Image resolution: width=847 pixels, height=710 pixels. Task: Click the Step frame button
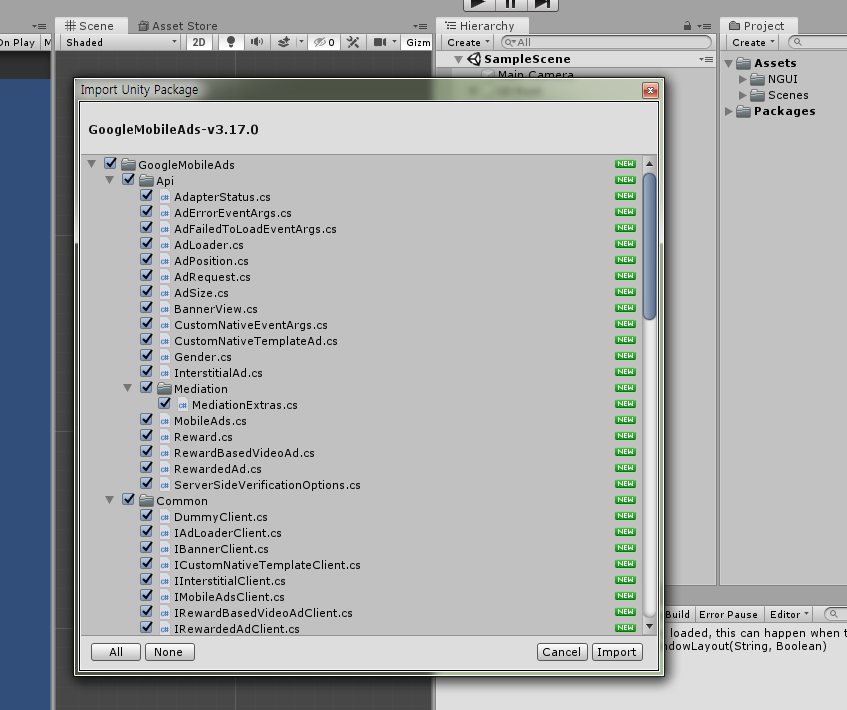(x=542, y=4)
